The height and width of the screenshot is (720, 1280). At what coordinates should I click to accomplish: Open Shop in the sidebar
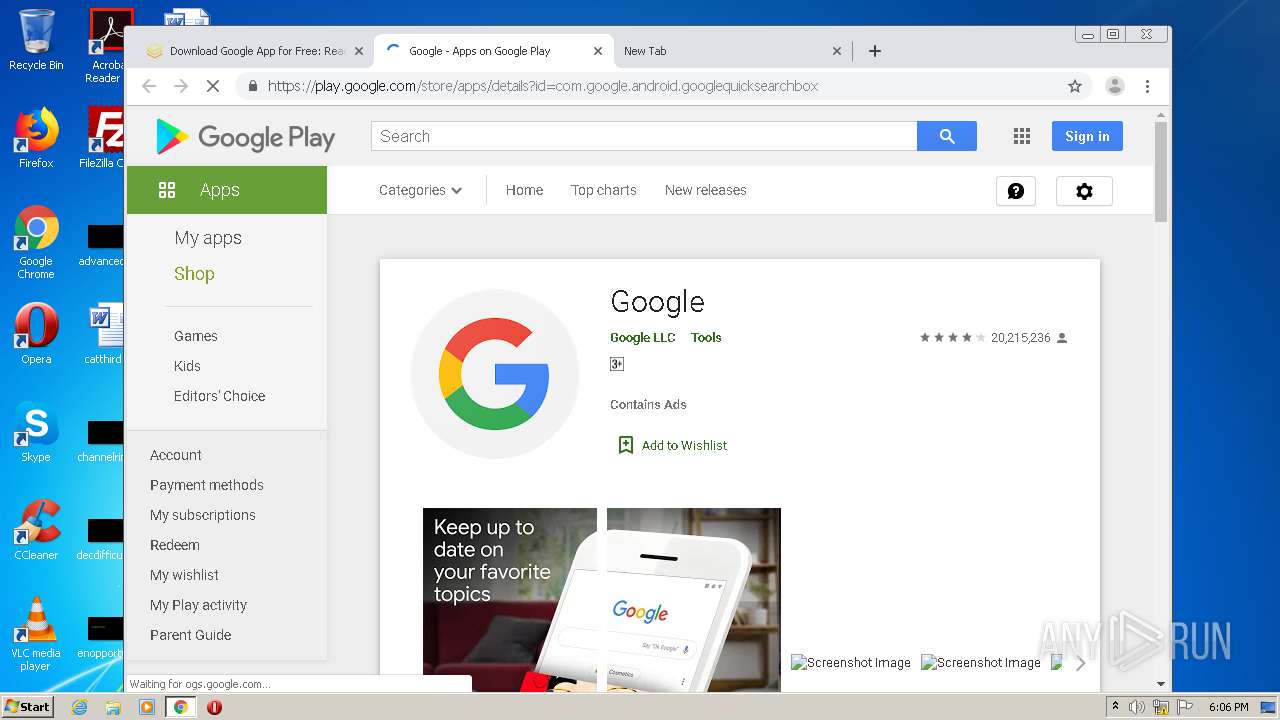pyautogui.click(x=194, y=274)
